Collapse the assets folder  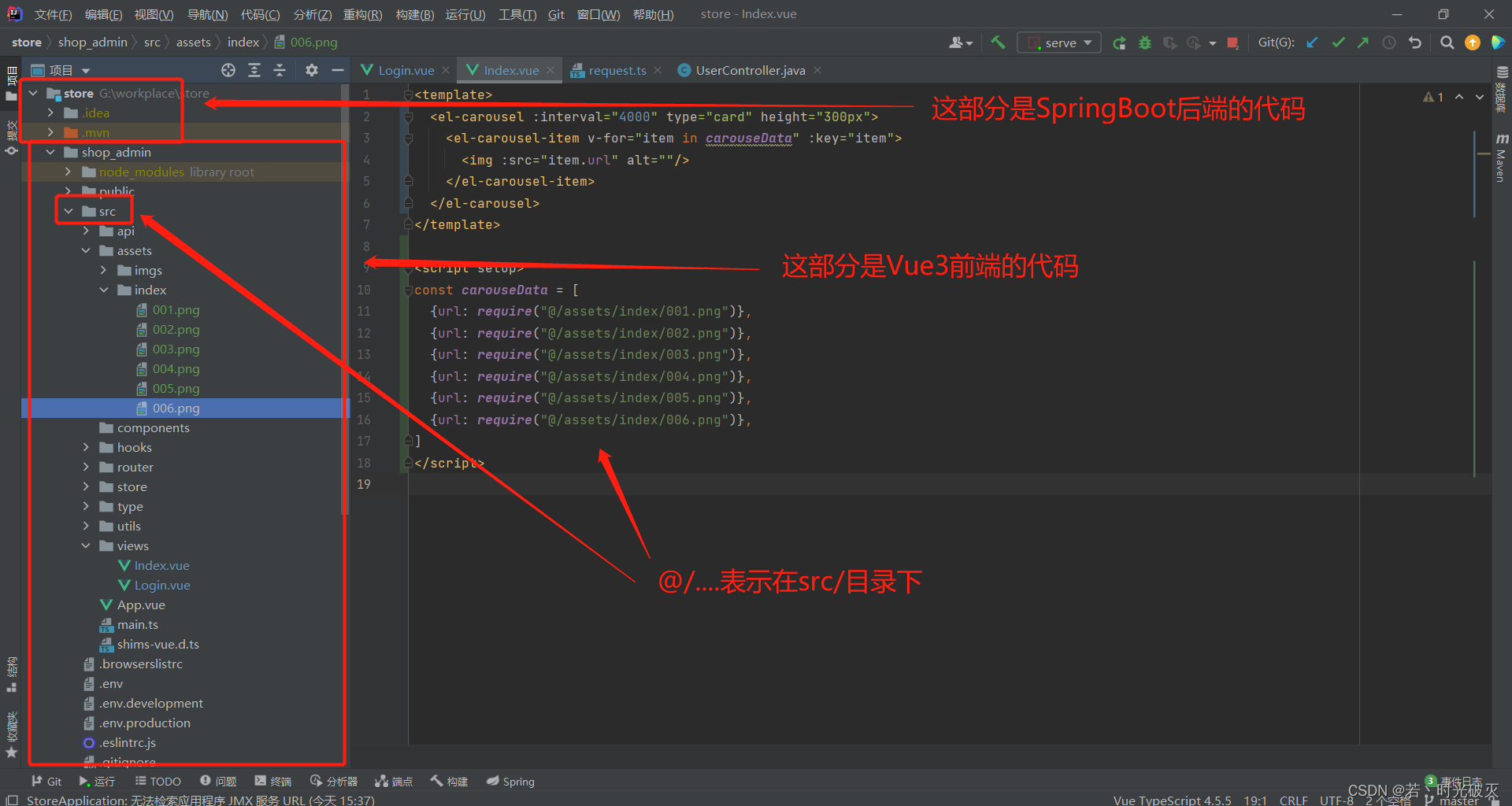[x=86, y=250]
